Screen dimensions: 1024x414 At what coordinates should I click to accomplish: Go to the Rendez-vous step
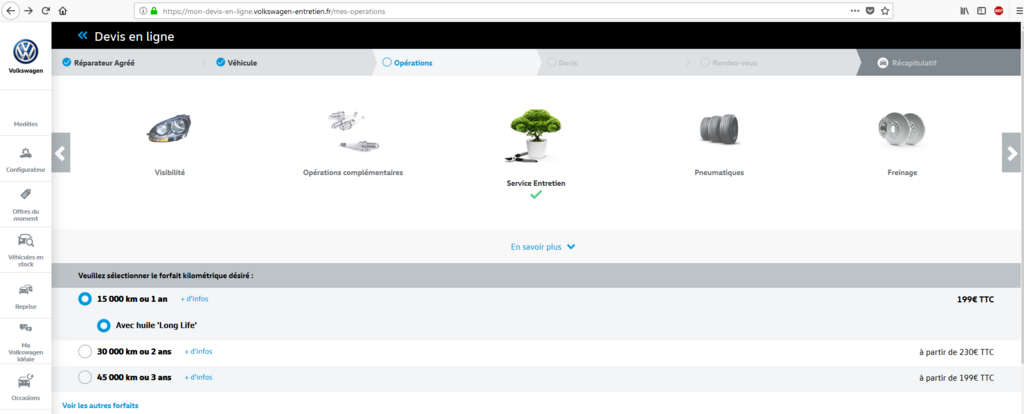click(x=729, y=63)
